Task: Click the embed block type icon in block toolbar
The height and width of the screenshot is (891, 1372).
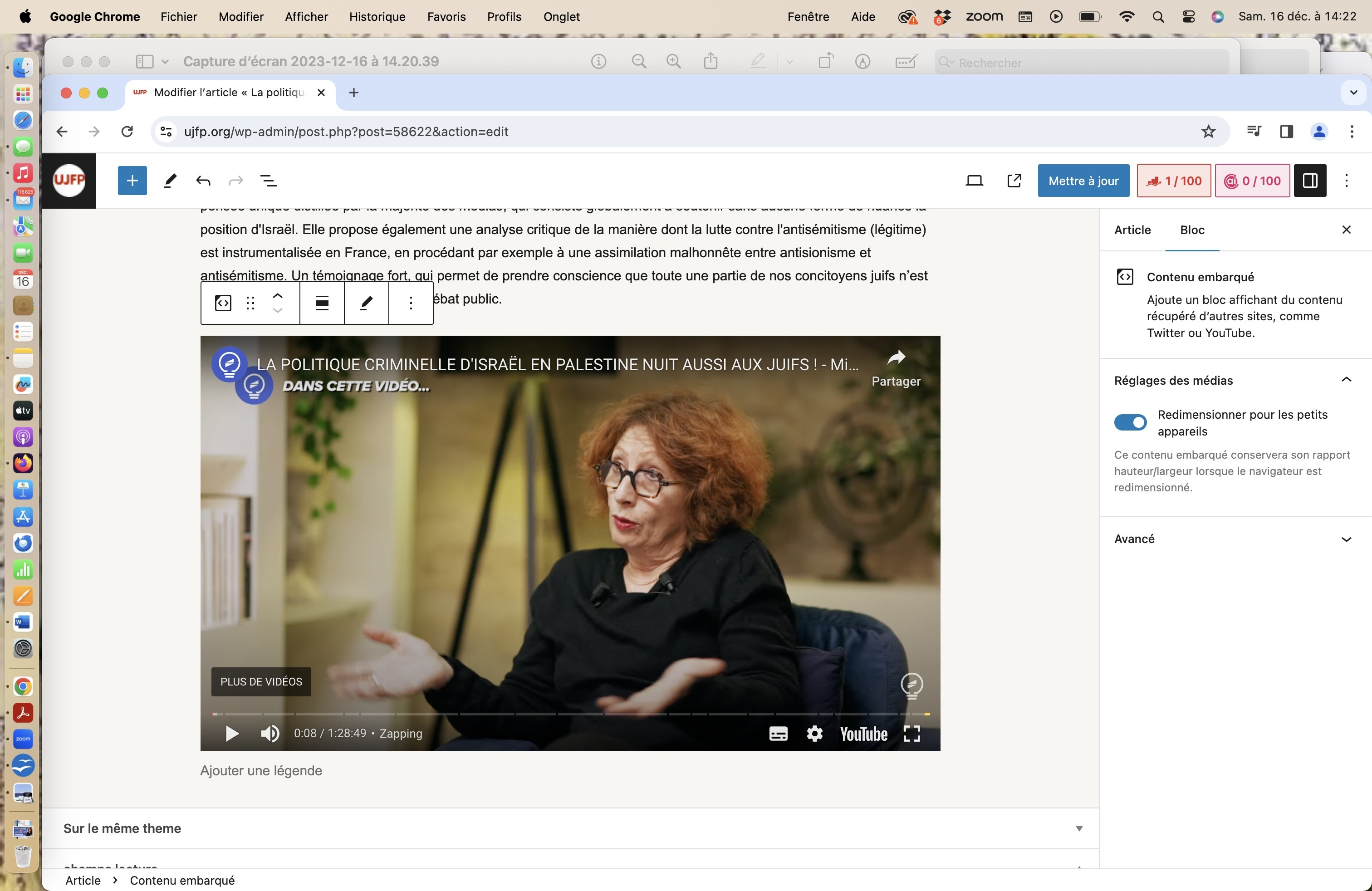Action: pyautogui.click(x=223, y=303)
